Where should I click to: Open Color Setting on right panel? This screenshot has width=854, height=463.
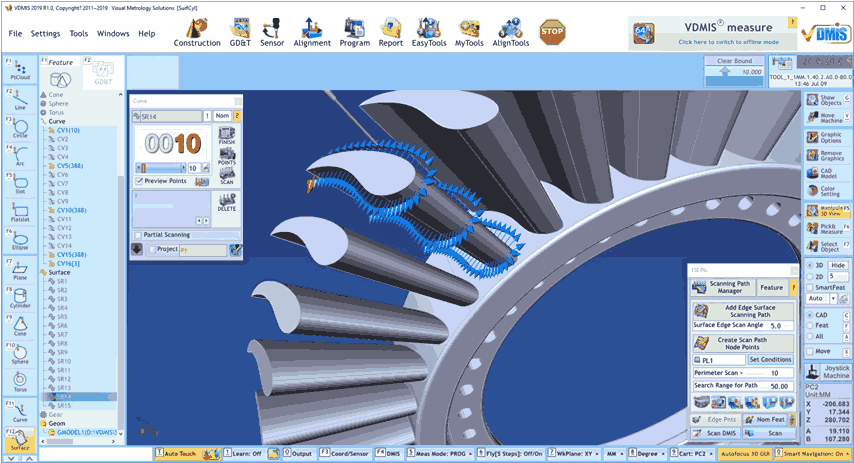click(826, 191)
